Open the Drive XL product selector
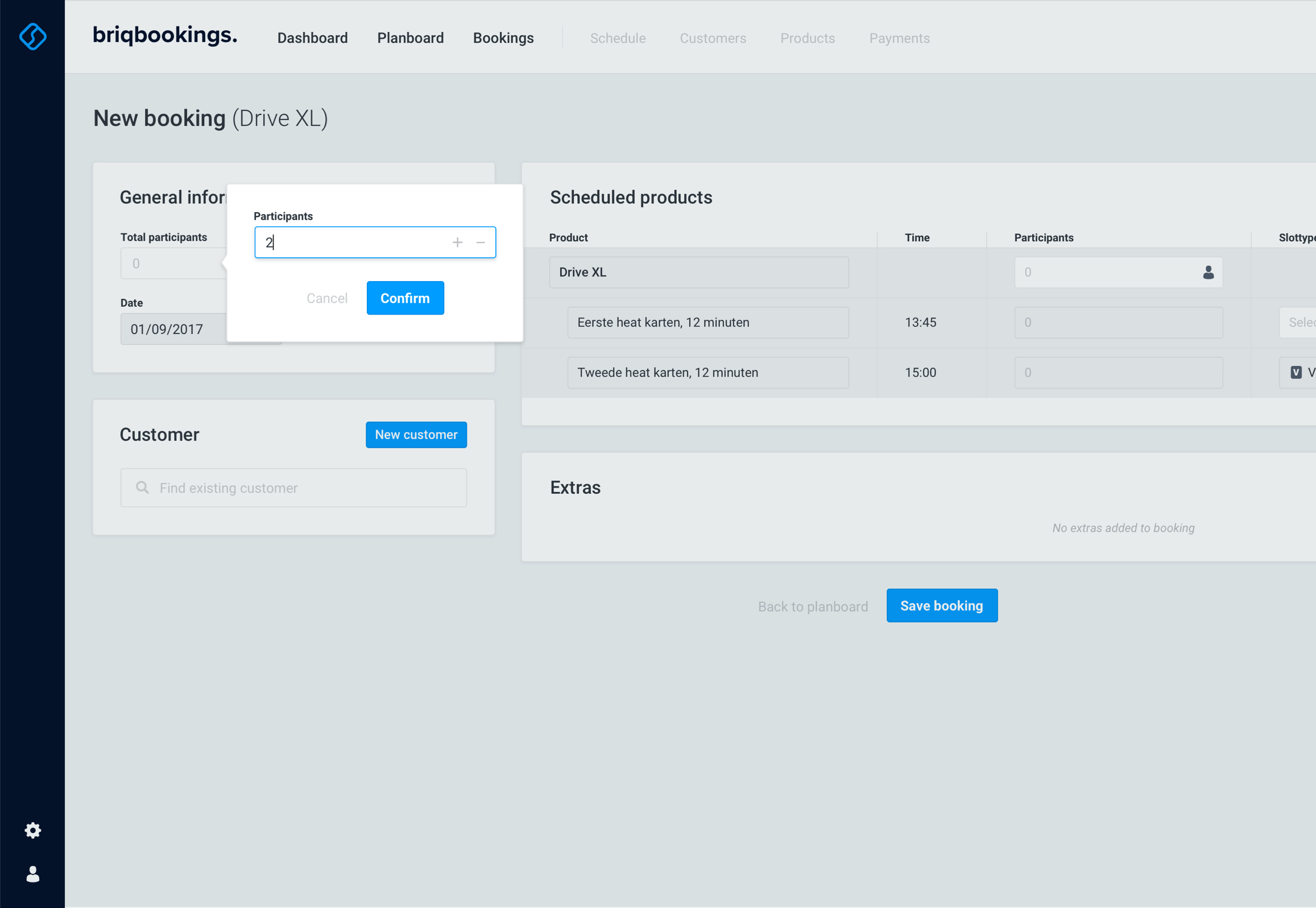The width and height of the screenshot is (1316, 908). pos(698,273)
